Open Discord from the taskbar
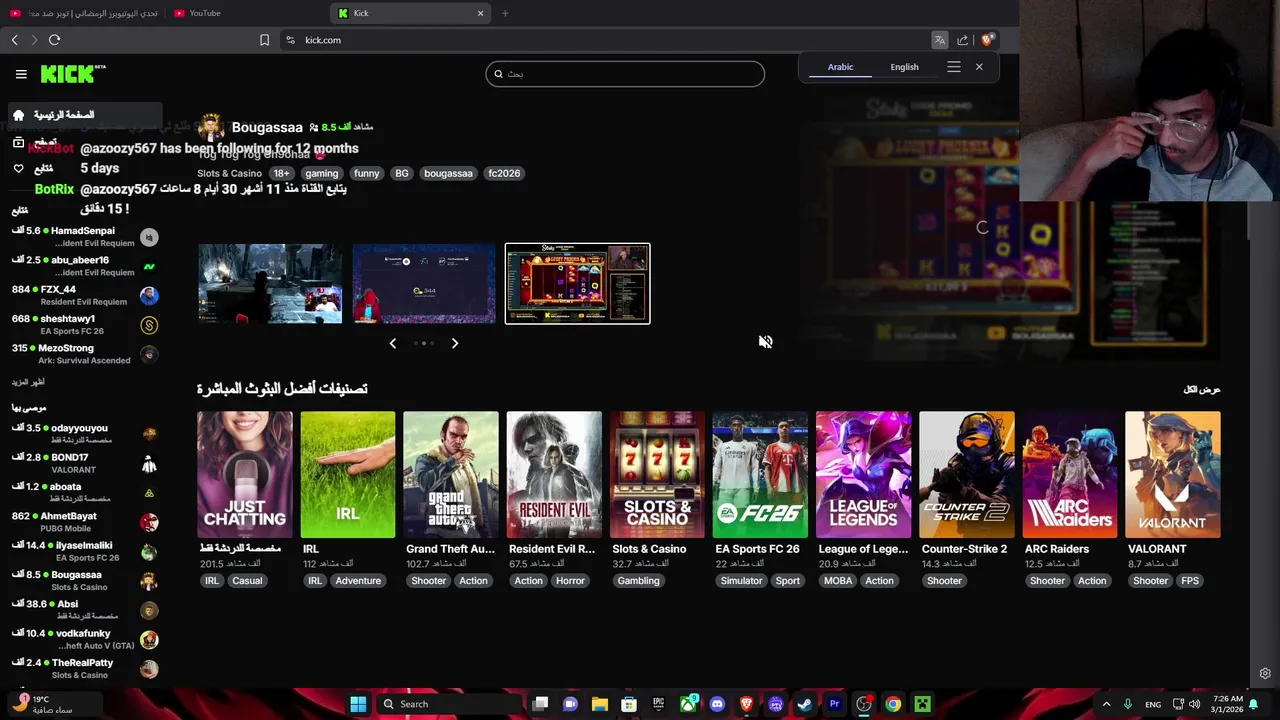The width and height of the screenshot is (1280, 720). (x=717, y=704)
